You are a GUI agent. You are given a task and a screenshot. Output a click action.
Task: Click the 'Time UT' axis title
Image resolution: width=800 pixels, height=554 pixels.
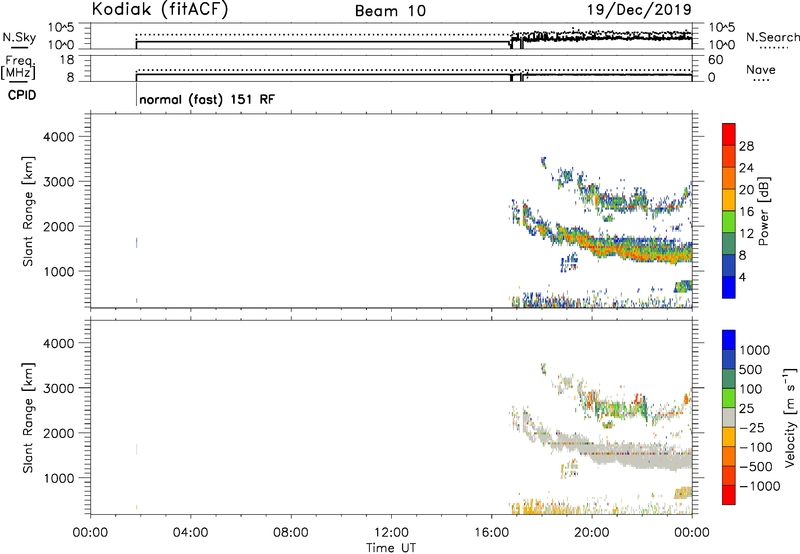click(x=391, y=548)
